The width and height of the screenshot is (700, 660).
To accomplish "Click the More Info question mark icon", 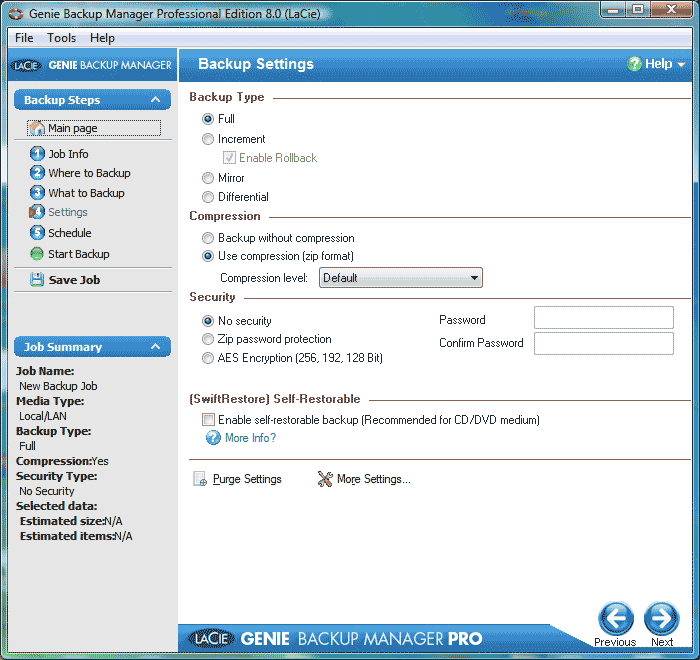I will (x=213, y=438).
